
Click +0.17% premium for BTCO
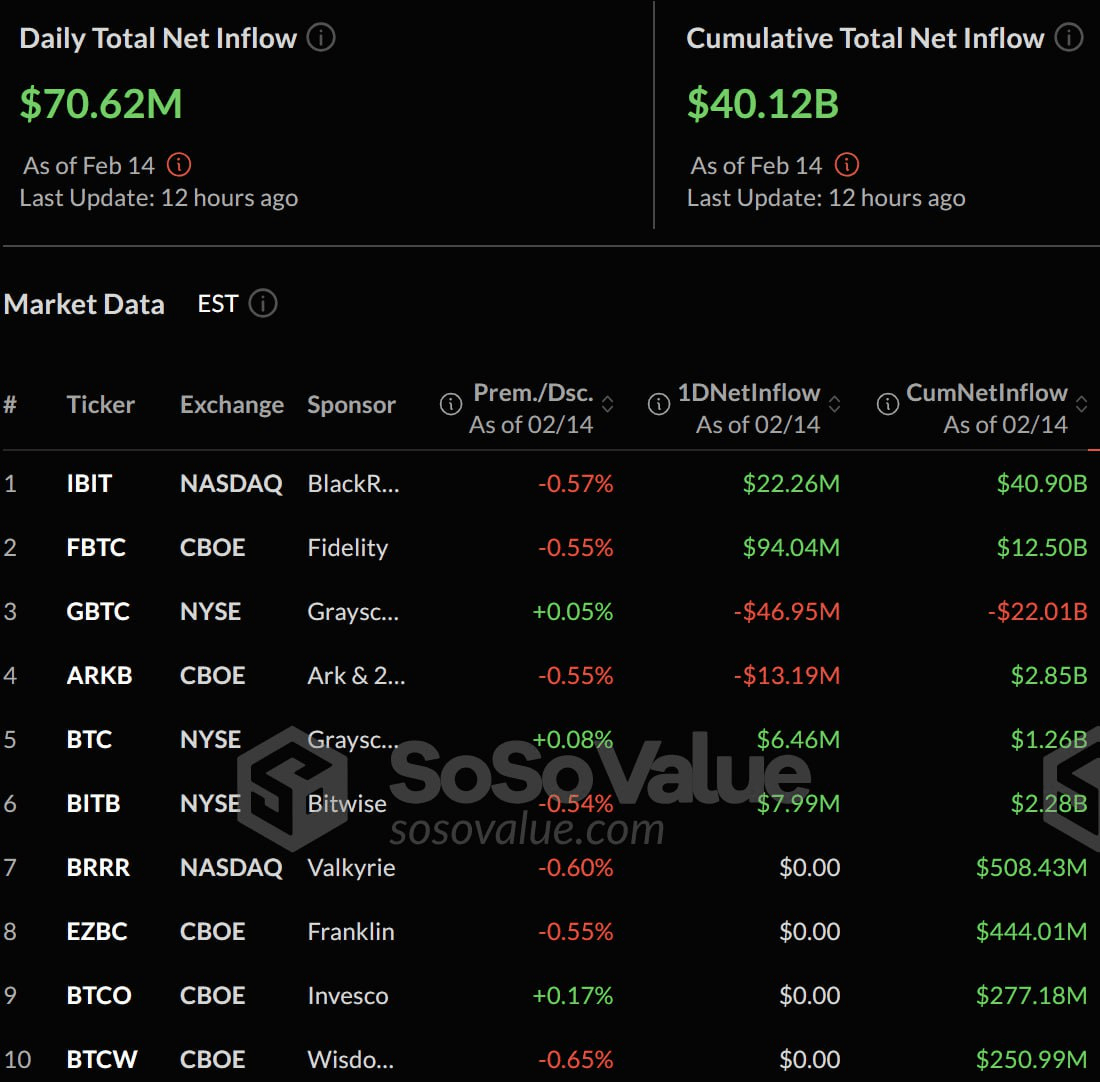click(572, 995)
